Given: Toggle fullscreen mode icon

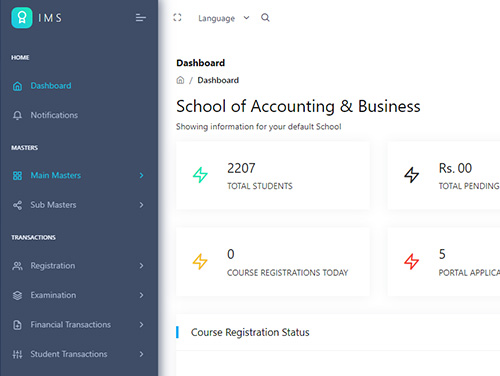Looking at the screenshot, I should [x=177, y=18].
